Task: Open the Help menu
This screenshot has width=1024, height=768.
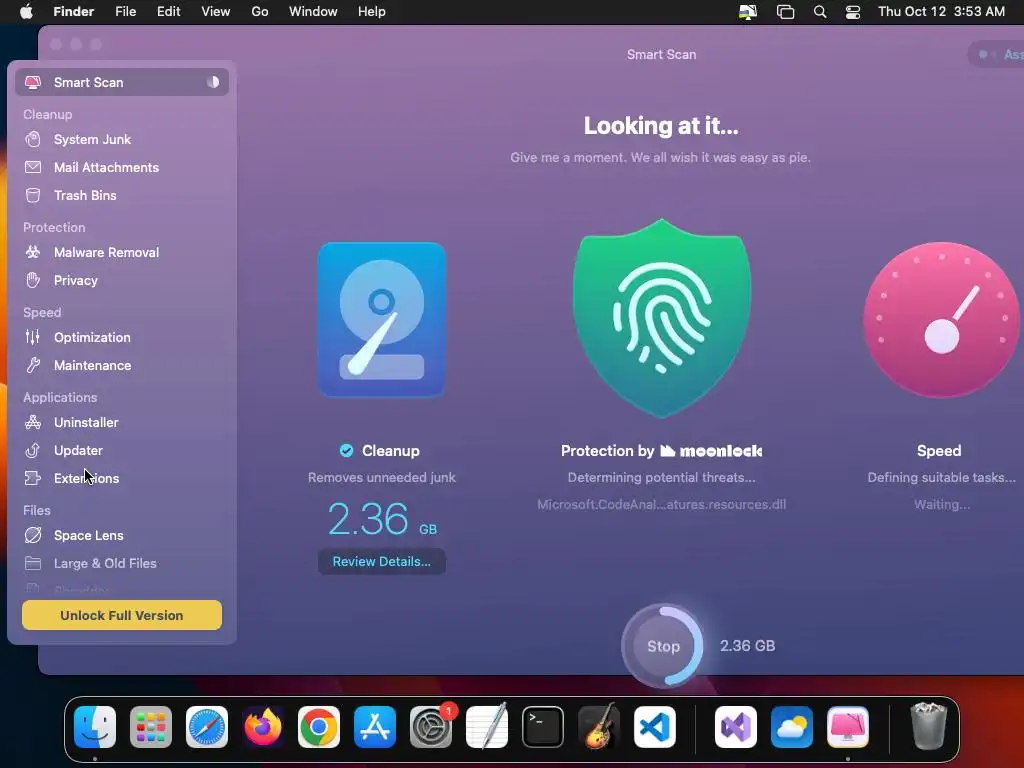Action: point(372,12)
